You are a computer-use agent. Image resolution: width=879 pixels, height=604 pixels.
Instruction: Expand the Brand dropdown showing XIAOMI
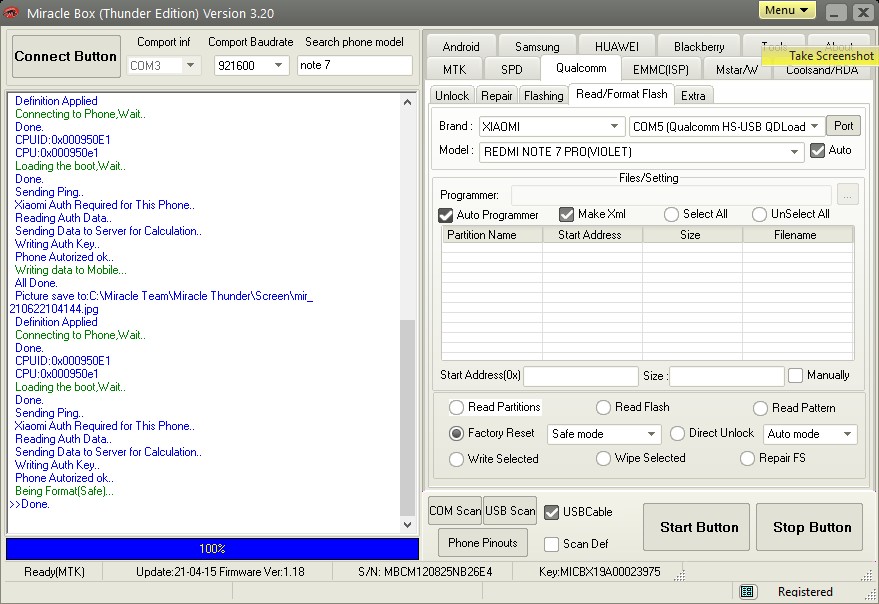click(615, 127)
